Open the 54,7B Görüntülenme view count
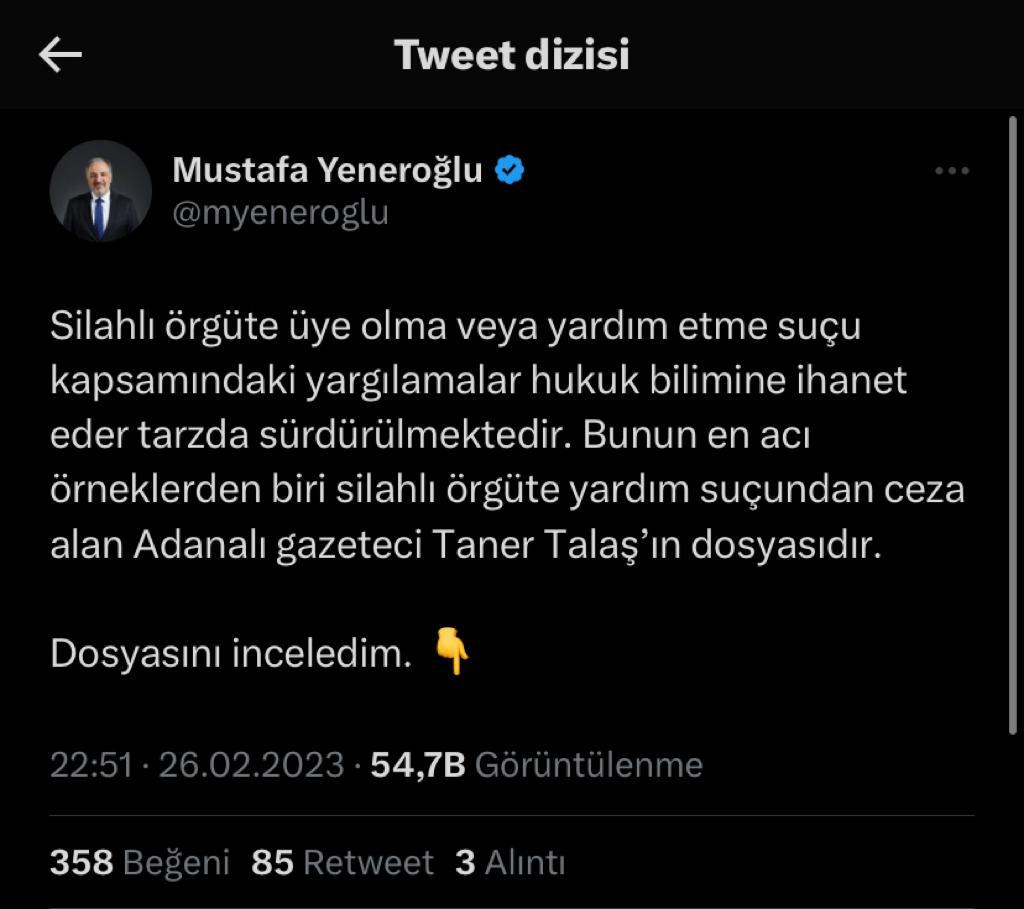This screenshot has width=1024, height=909. click(537, 765)
